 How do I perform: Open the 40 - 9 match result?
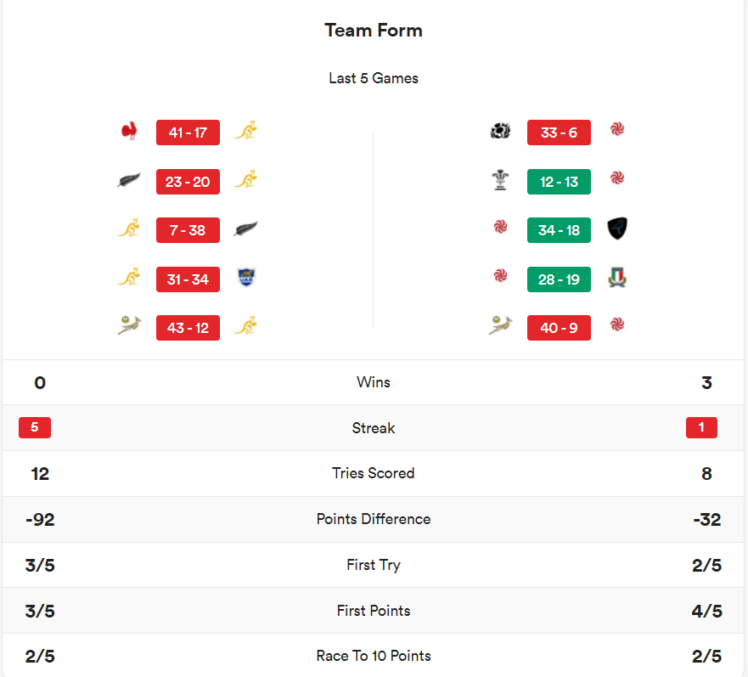coord(559,328)
